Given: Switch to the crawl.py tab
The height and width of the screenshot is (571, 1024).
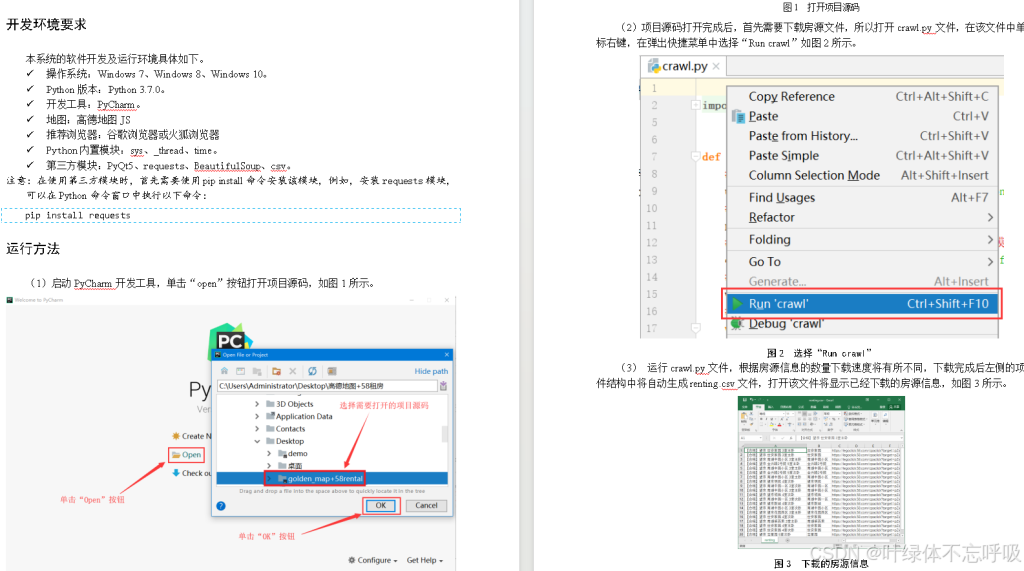Looking at the screenshot, I should pos(684,66).
